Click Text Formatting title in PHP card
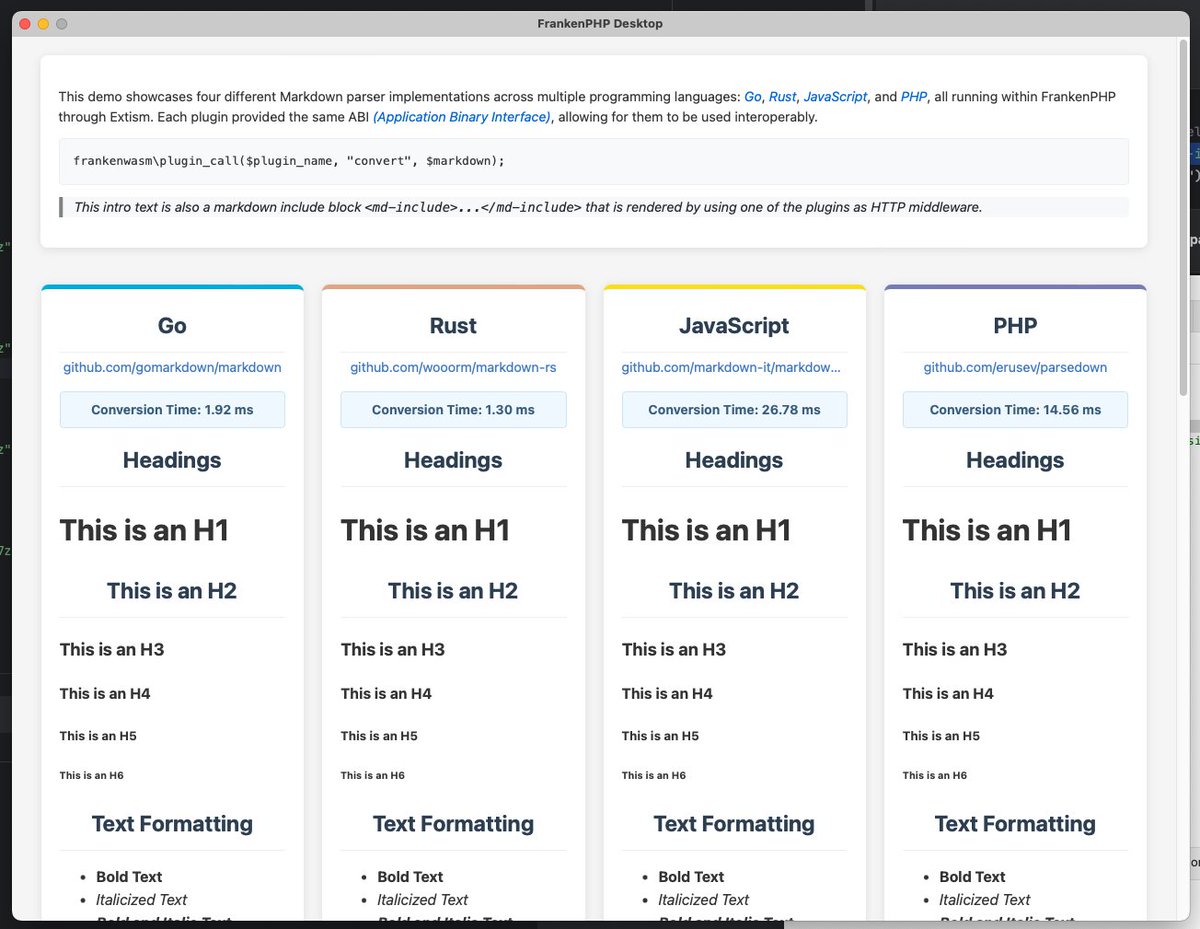Image resolution: width=1200 pixels, height=929 pixels. coord(1015,824)
